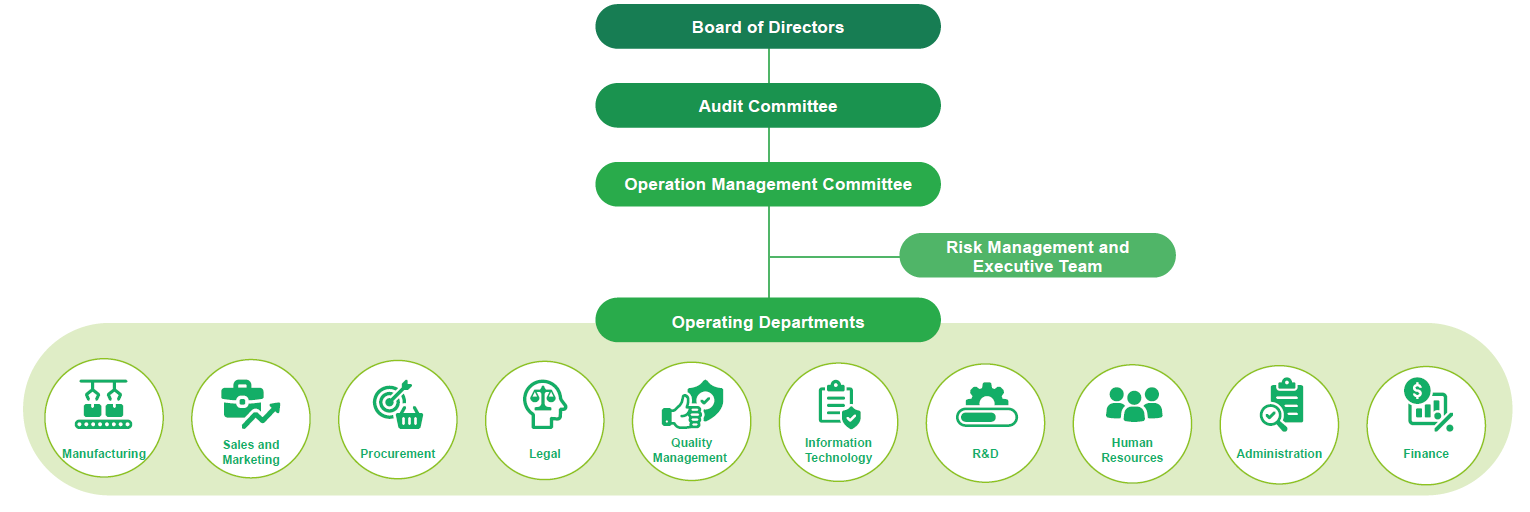This screenshot has width=1530, height=512.
Task: Select the Finance text label
Action: (1426, 454)
